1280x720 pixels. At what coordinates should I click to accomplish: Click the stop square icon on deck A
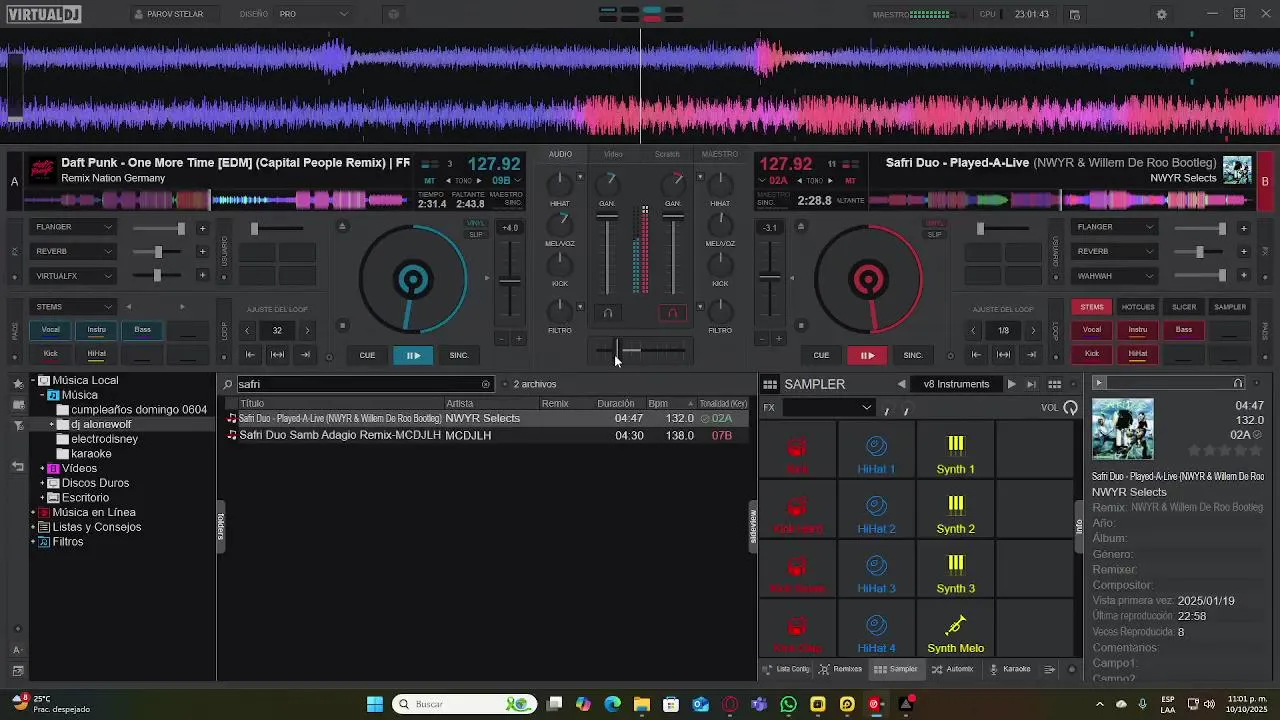[x=342, y=325]
